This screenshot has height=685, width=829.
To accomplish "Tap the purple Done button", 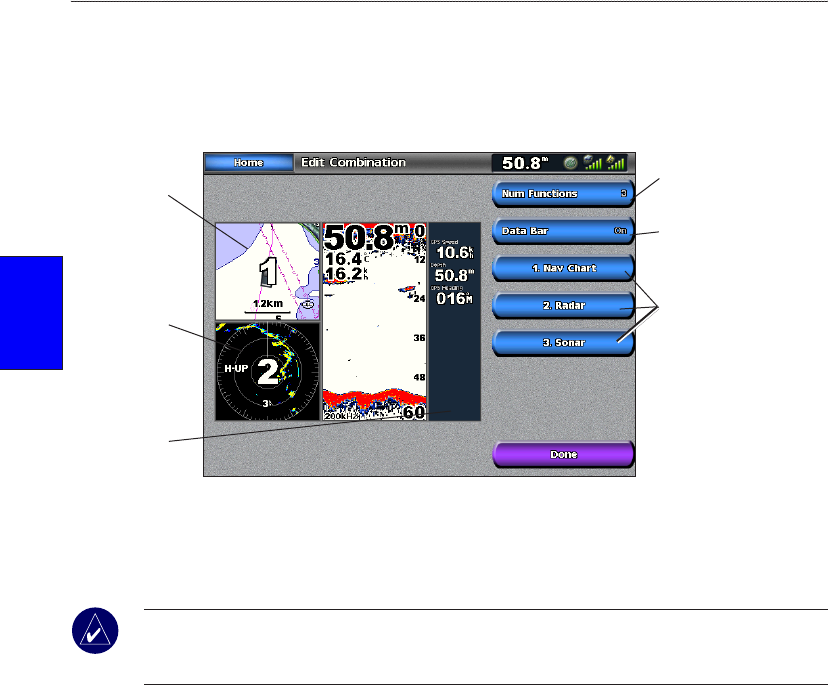I will click(563, 455).
